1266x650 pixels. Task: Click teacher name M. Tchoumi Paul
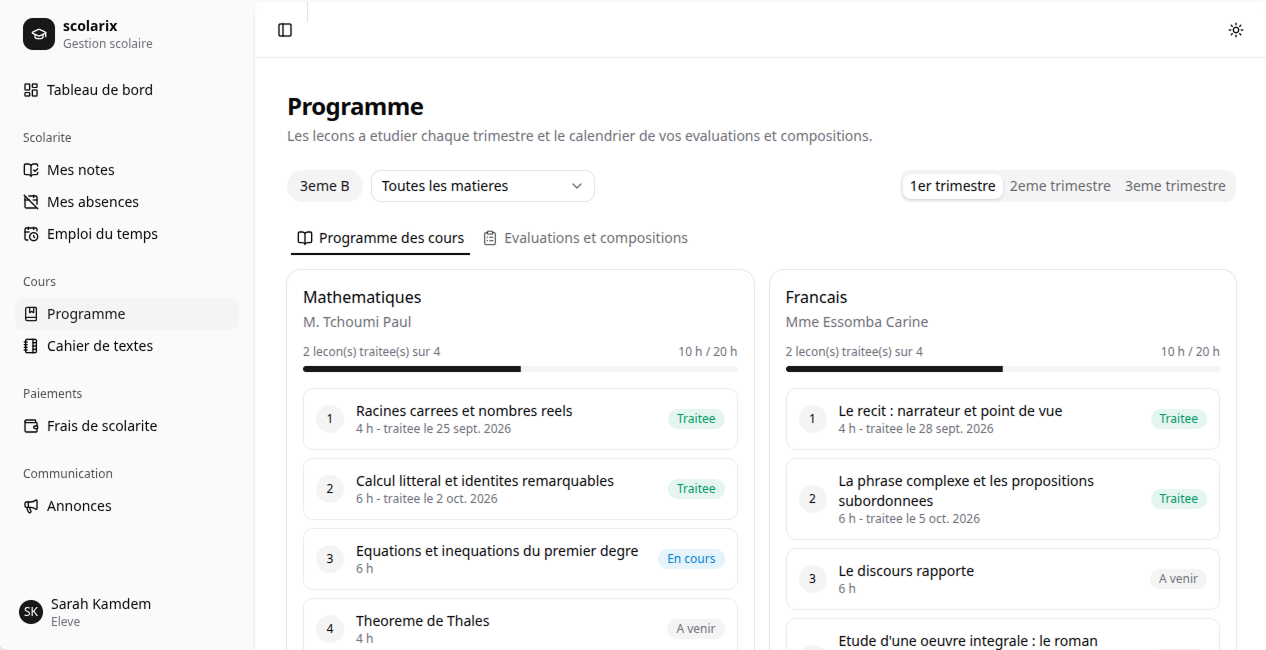tap(357, 322)
